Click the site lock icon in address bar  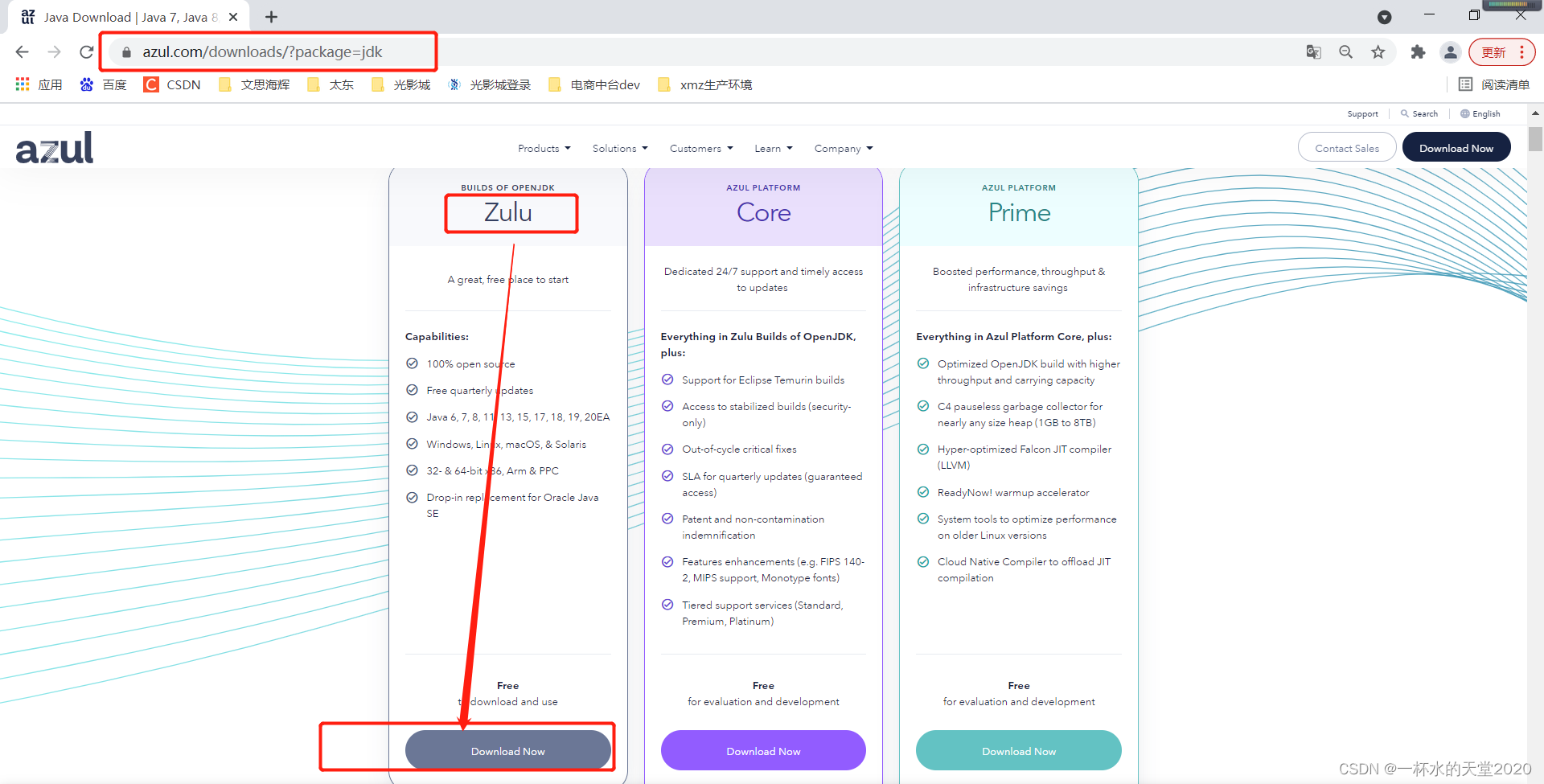pos(126,52)
